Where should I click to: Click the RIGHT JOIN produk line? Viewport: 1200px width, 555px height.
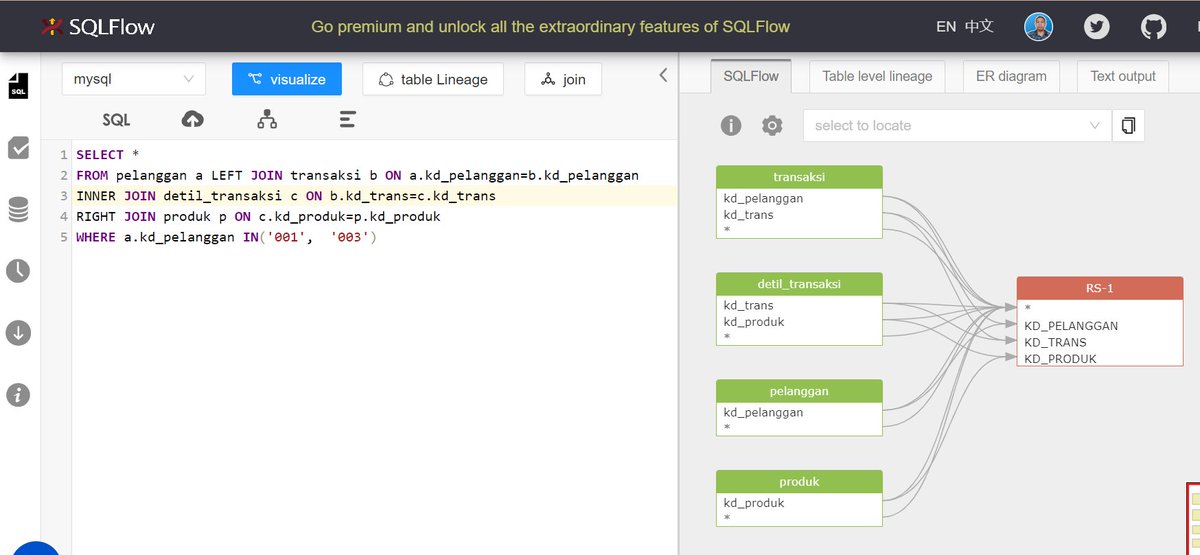(x=258, y=217)
